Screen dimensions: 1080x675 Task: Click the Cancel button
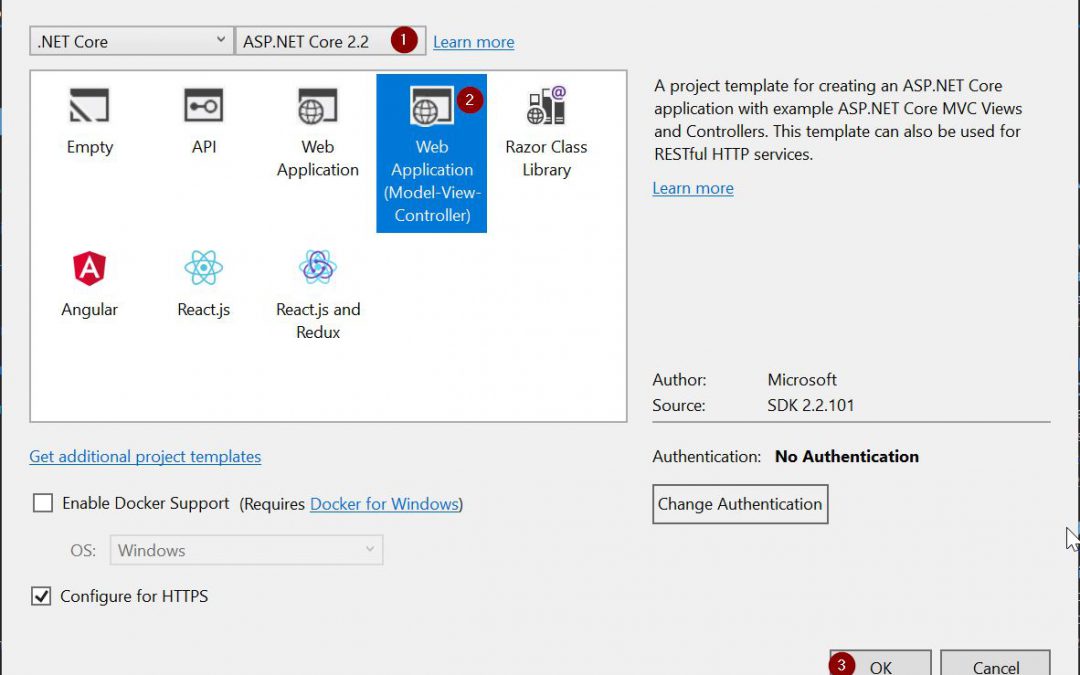pyautogui.click(x=996, y=664)
